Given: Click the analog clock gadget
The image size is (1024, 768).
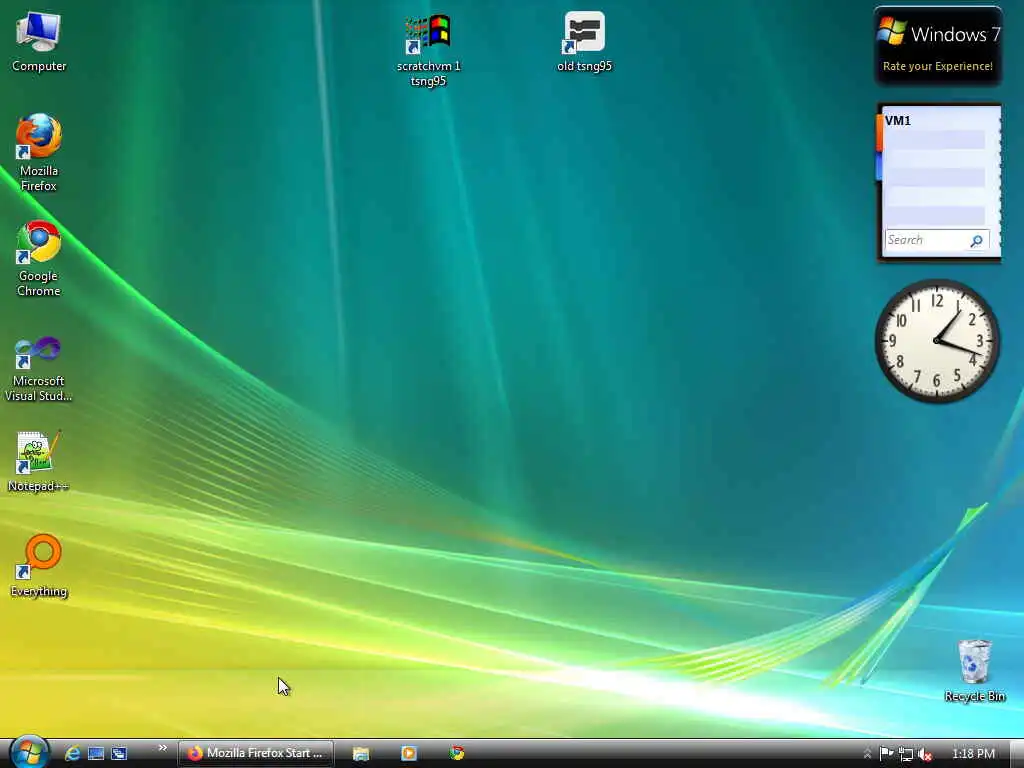Looking at the screenshot, I should (x=937, y=341).
